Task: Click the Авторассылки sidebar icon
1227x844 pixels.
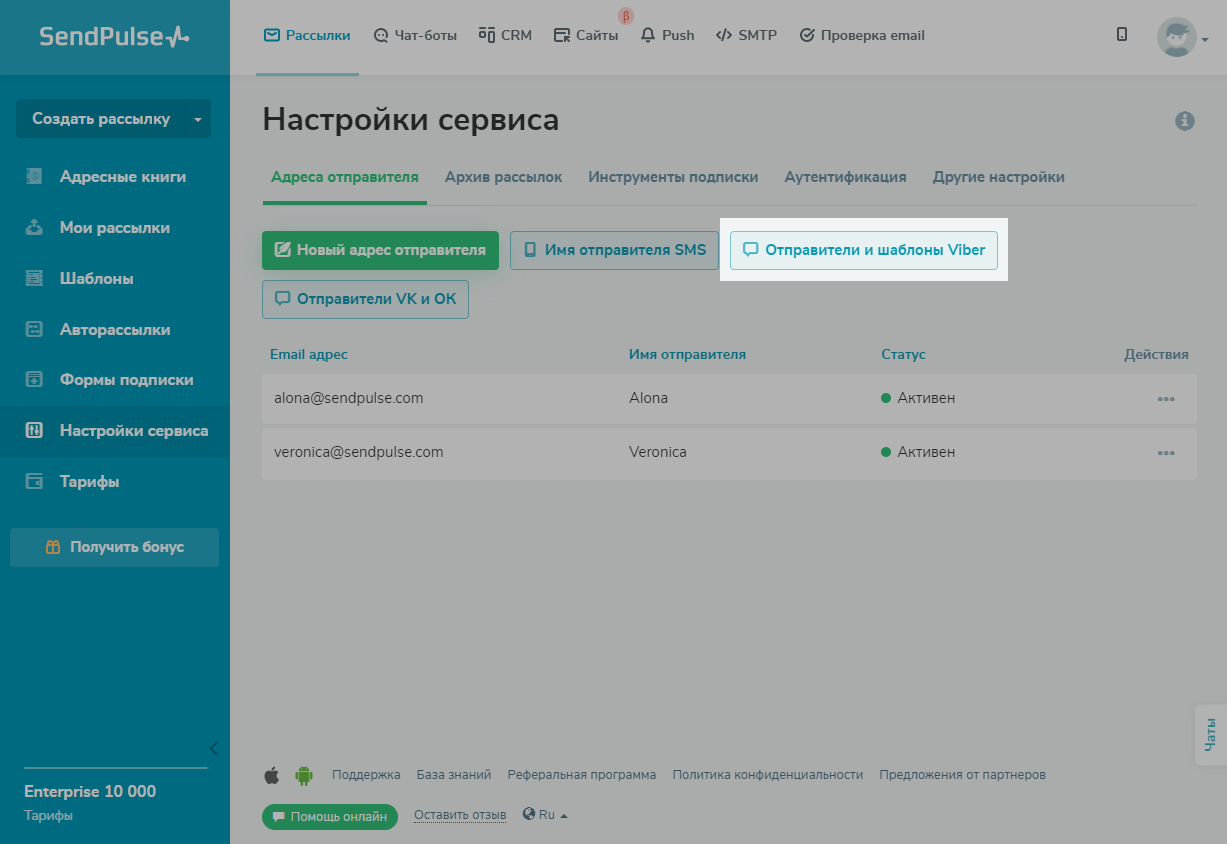Action: tap(34, 330)
